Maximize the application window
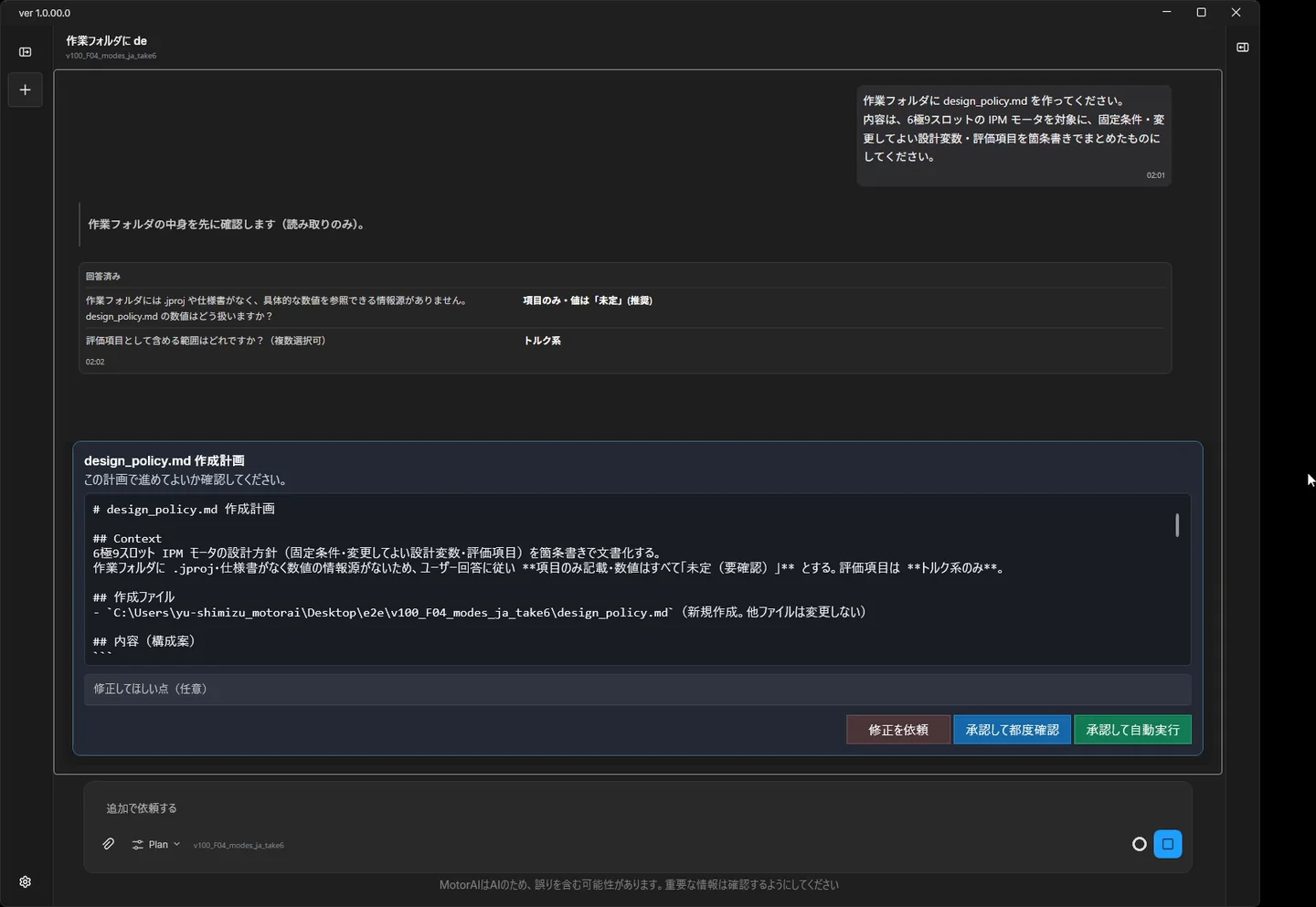This screenshot has width=1316, height=907. click(1202, 13)
